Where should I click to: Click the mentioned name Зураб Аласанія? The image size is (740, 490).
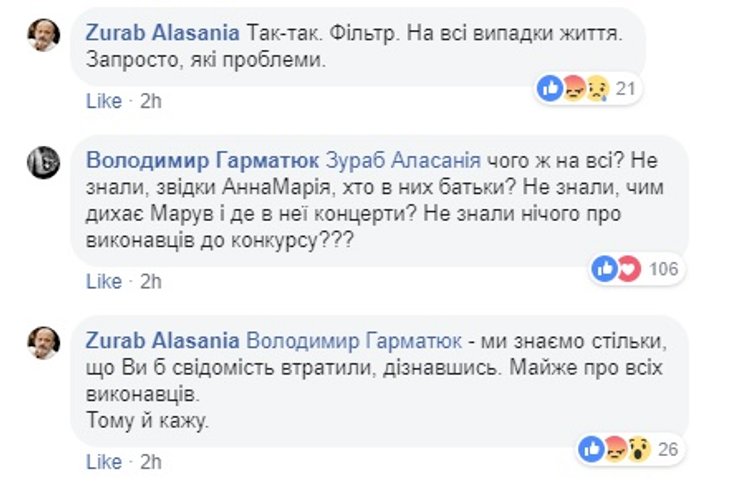[400, 160]
